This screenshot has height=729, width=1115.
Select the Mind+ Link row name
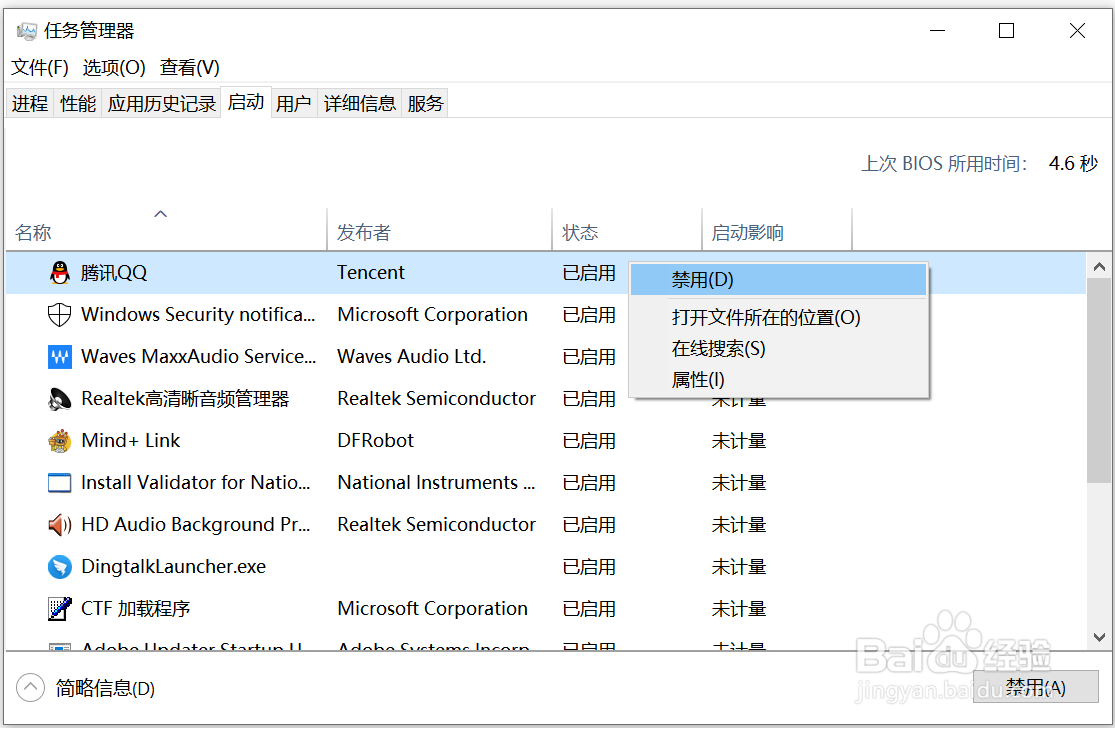pyautogui.click(x=131, y=440)
